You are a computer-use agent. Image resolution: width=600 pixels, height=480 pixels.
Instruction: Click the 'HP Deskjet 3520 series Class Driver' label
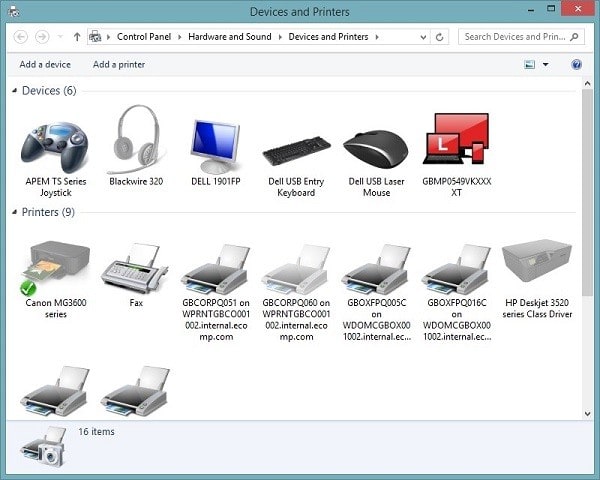pos(537,308)
